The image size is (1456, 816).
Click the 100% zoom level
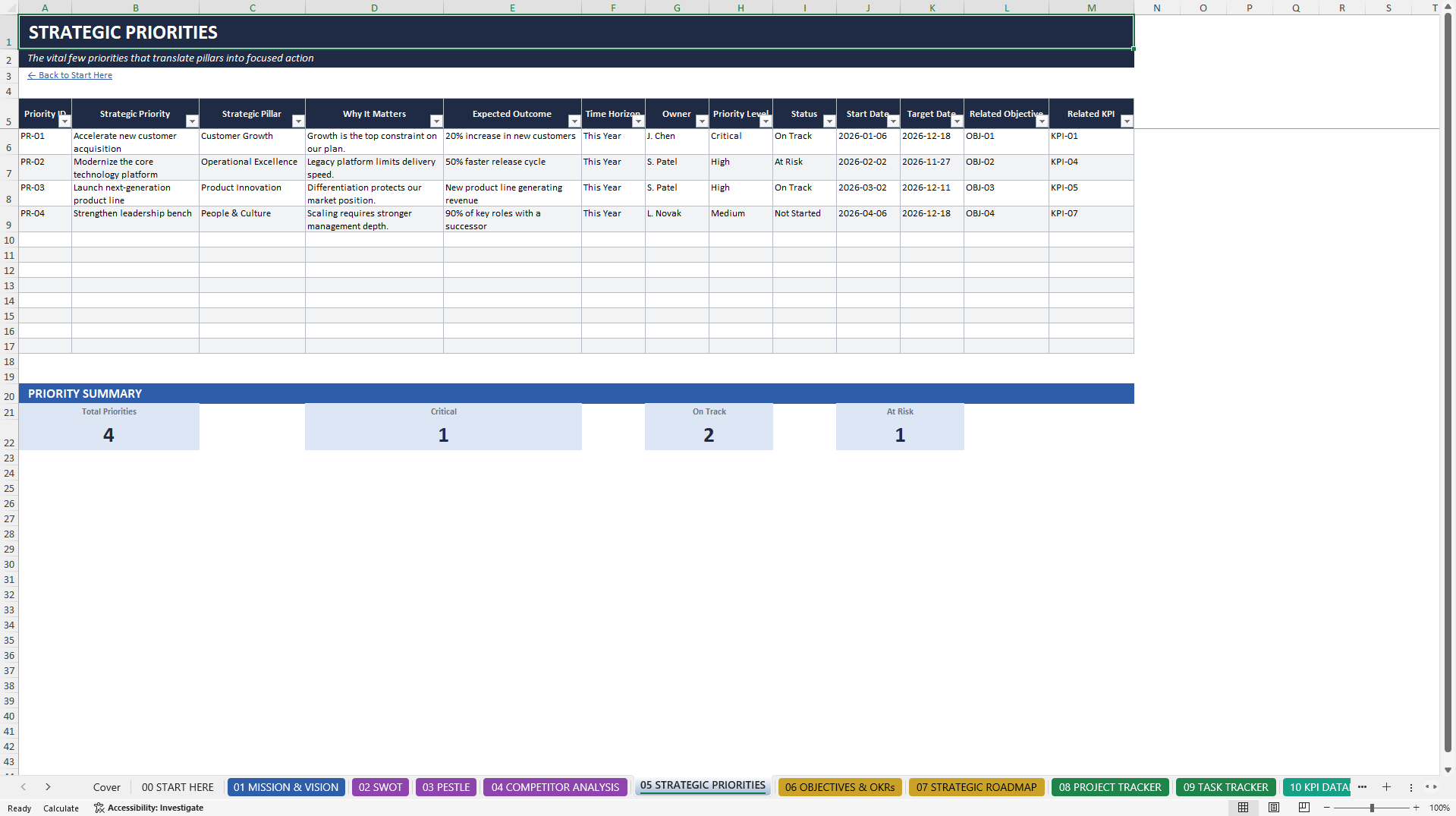coord(1439,808)
